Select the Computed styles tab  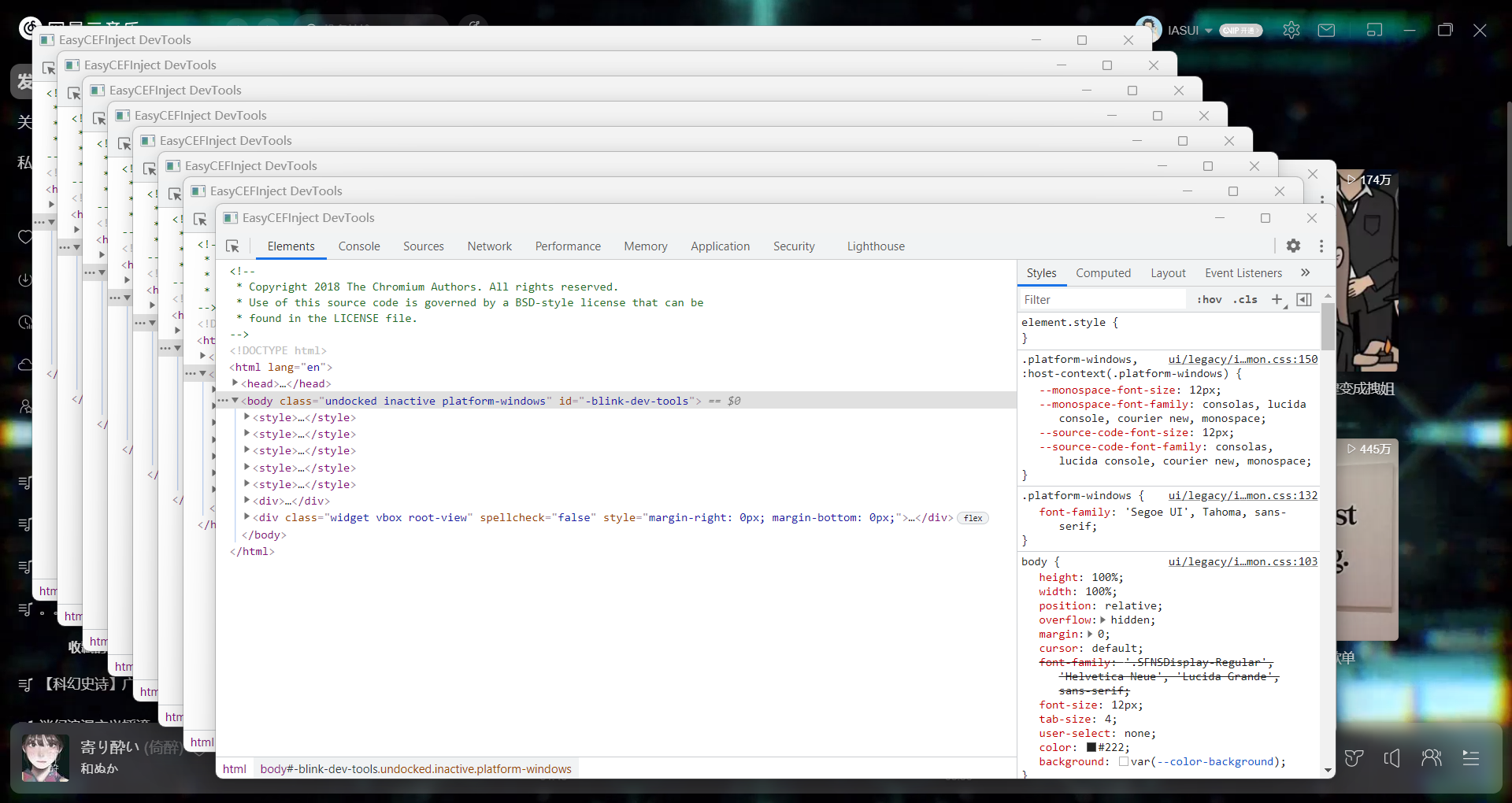pos(1102,273)
